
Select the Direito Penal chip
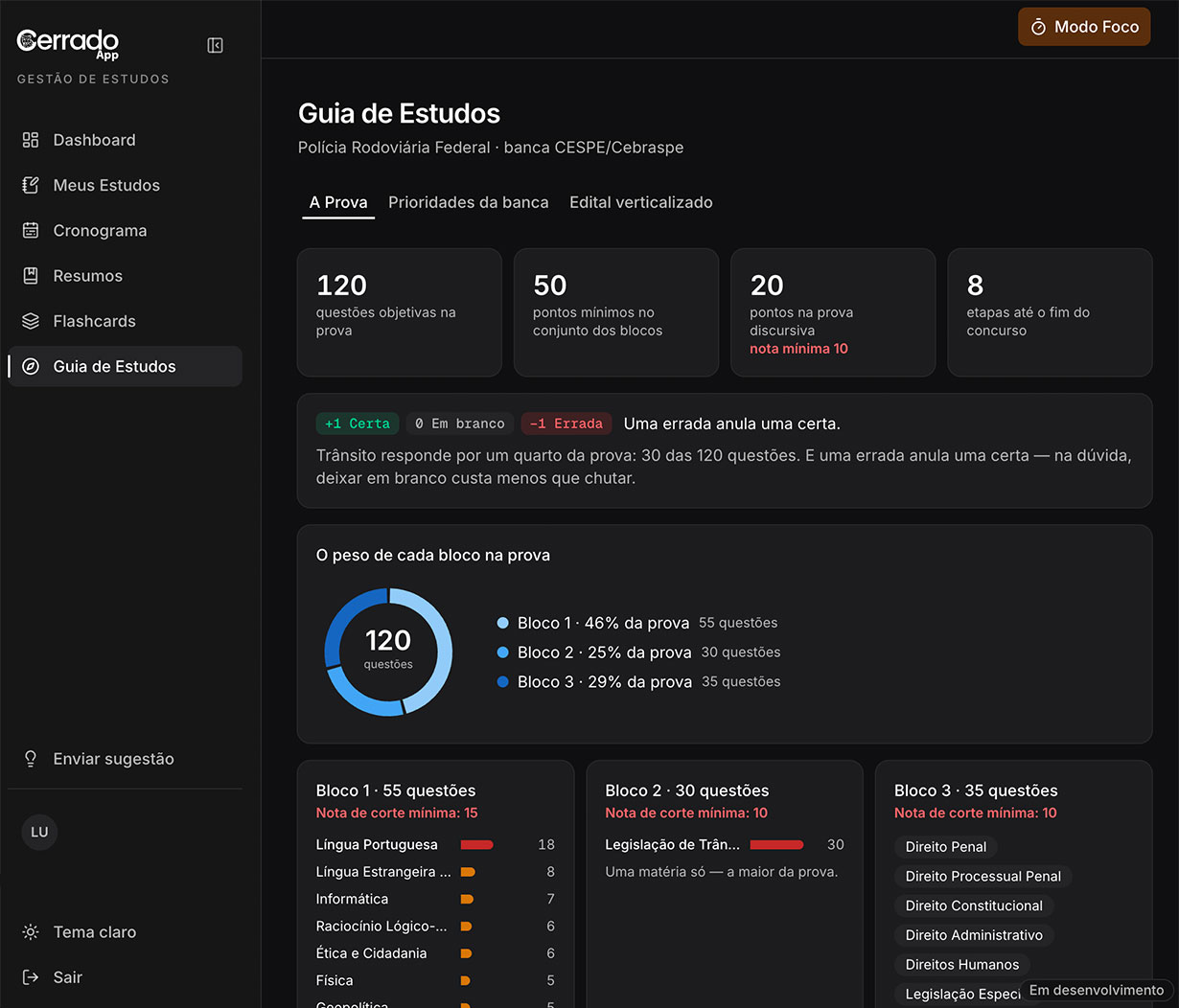tap(946, 847)
